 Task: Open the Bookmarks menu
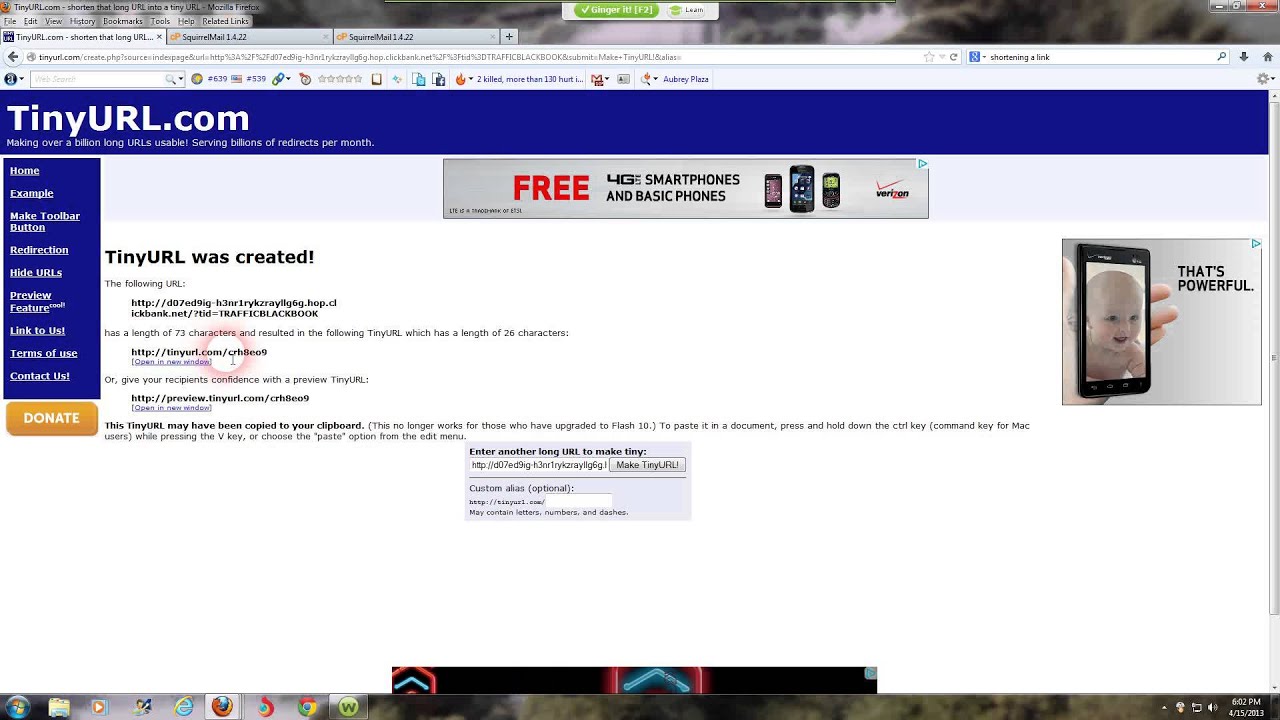point(123,21)
